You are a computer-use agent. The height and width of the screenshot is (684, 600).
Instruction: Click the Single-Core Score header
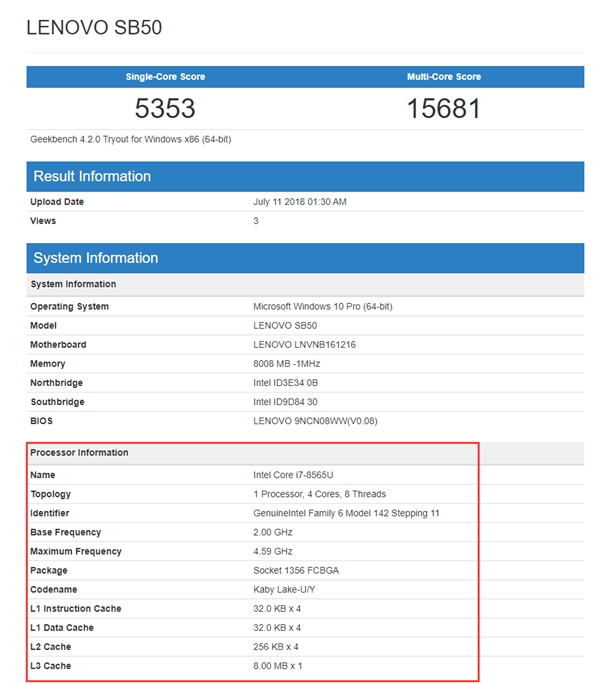click(165, 77)
